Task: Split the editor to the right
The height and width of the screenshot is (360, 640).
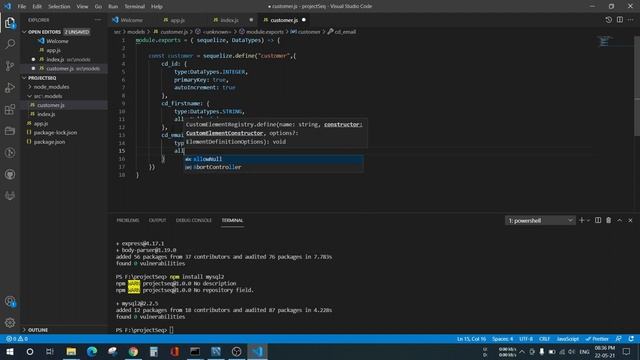Action: tap(620, 20)
